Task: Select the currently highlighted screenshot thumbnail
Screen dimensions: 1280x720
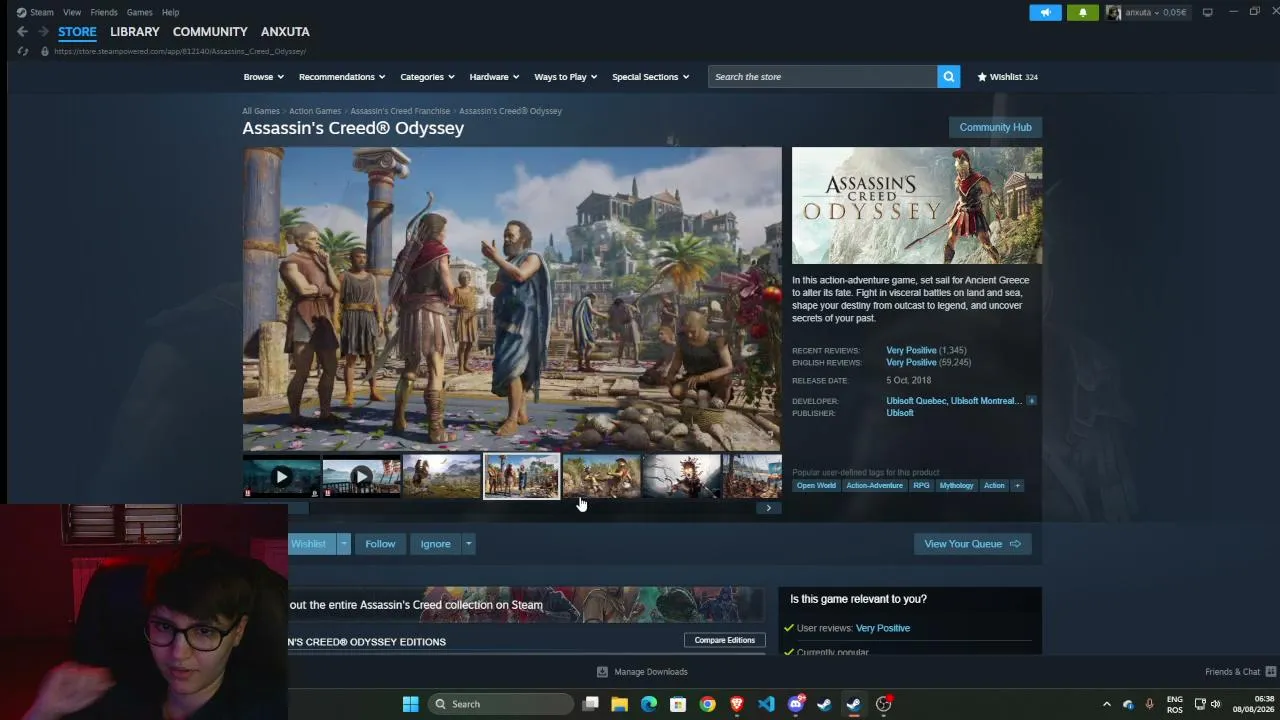Action: (521, 477)
